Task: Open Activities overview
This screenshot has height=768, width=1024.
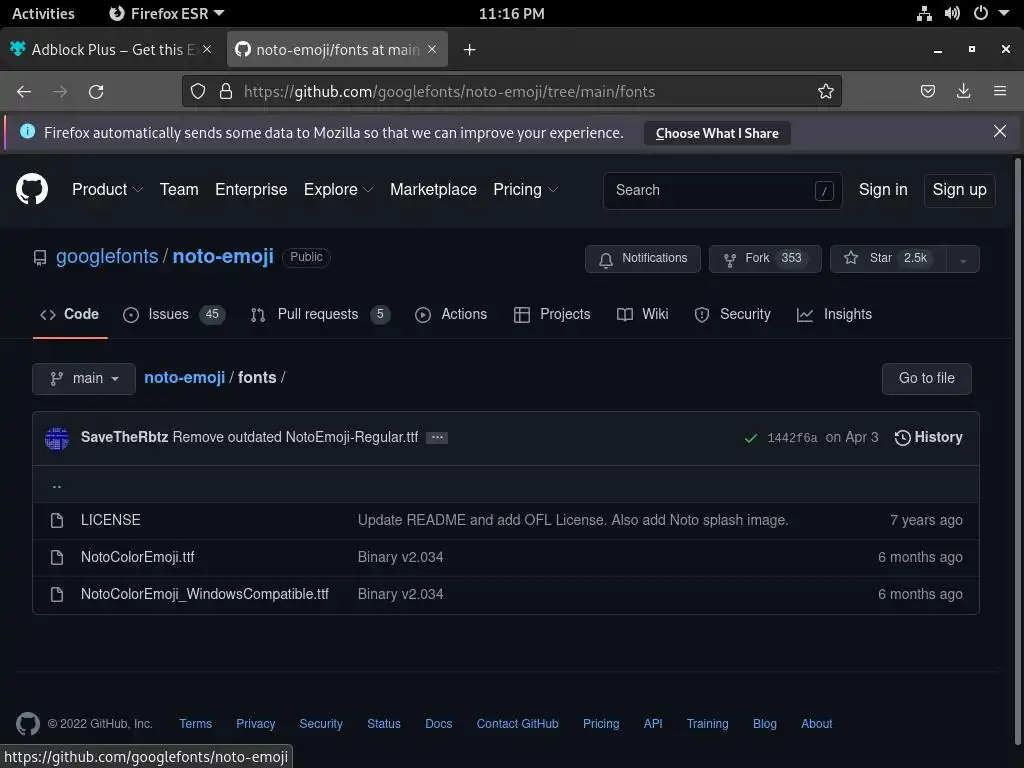Action: 43,13
